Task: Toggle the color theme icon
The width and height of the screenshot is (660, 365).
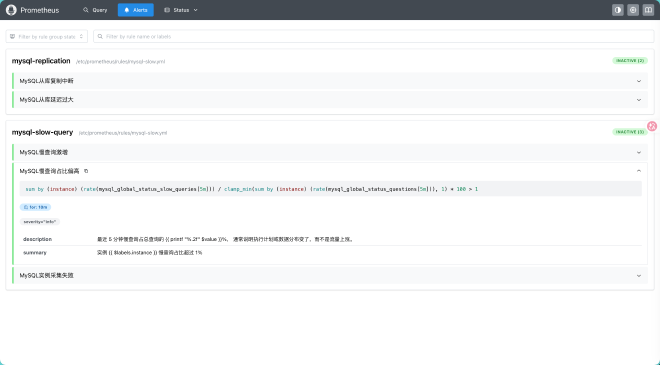Action: click(617, 10)
